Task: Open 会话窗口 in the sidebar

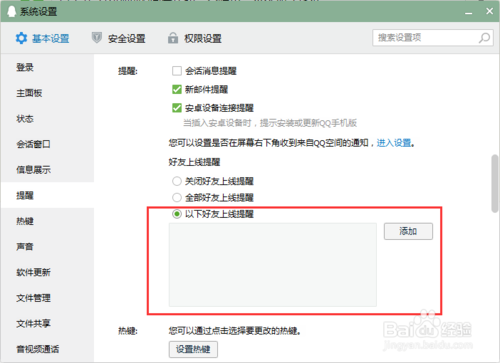Action: coord(47,144)
